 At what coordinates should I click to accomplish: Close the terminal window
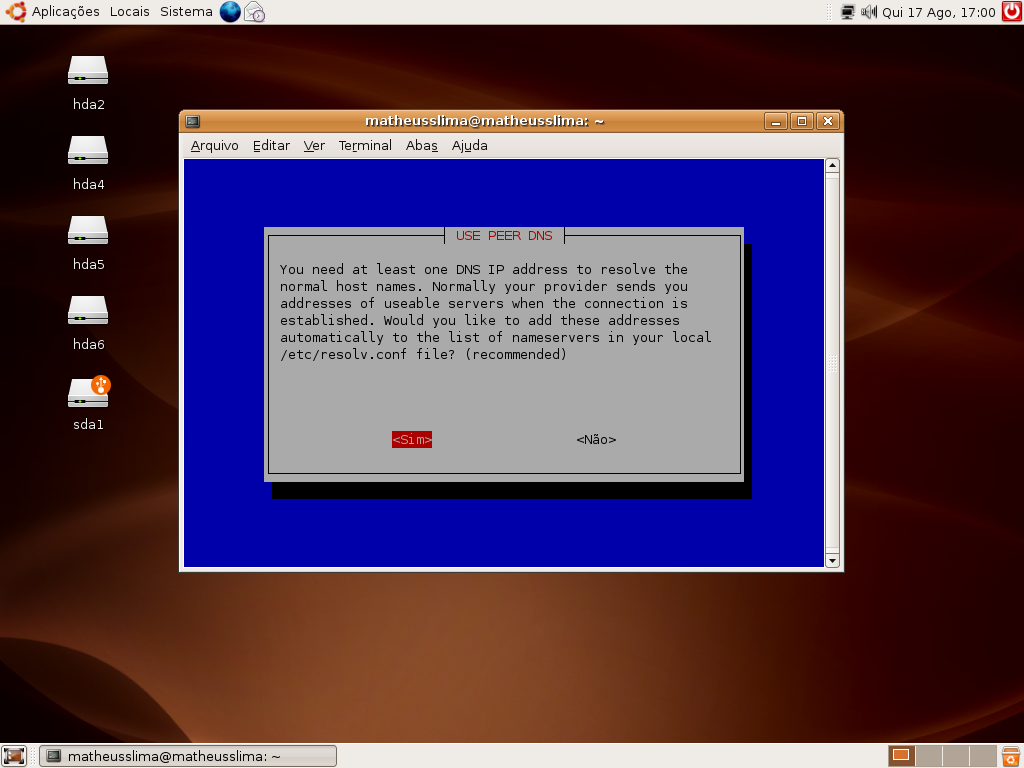[828, 121]
